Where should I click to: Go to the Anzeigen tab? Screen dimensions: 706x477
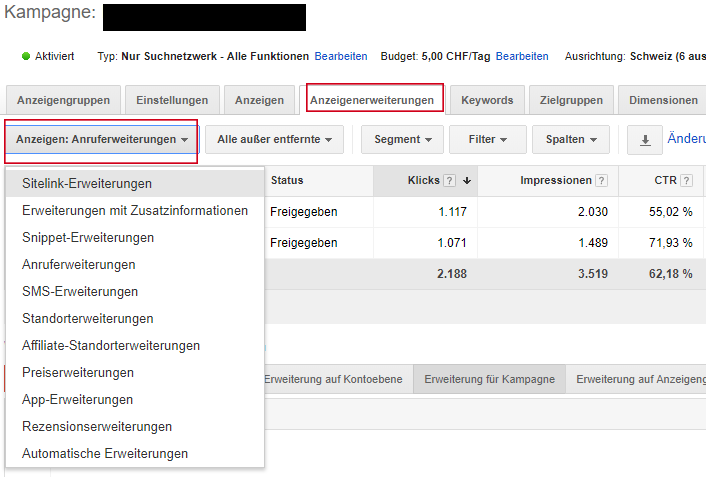point(259,100)
